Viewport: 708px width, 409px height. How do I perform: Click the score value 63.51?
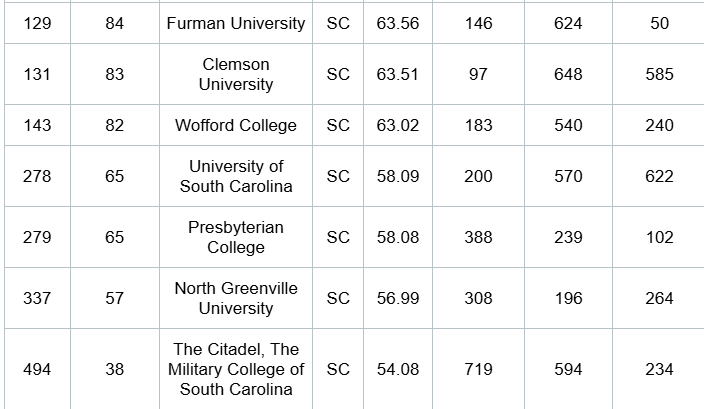pyautogui.click(x=398, y=74)
